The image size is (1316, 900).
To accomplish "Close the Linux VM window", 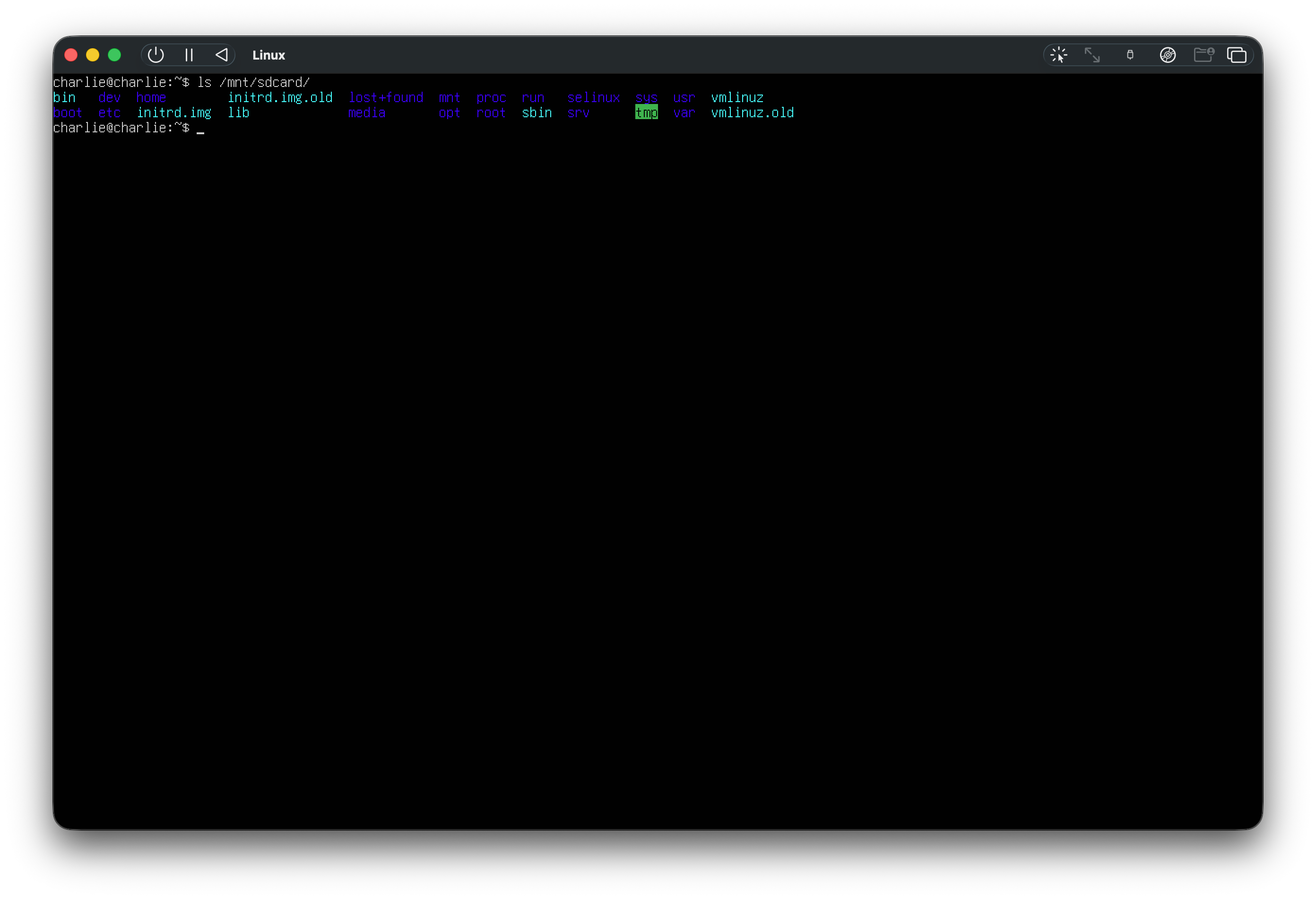I will coord(71,55).
